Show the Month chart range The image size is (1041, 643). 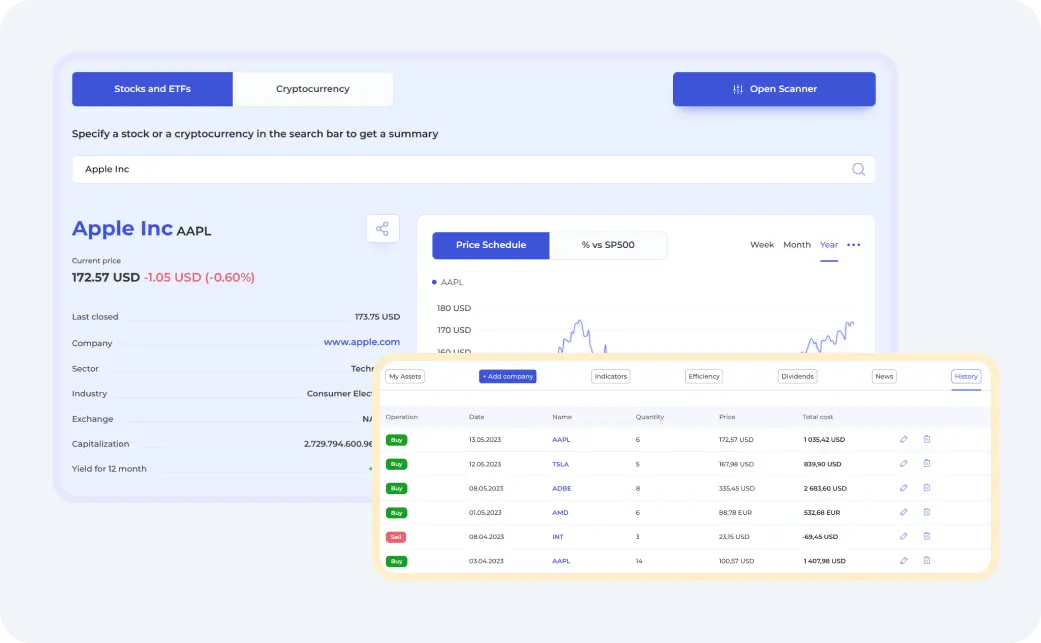[x=797, y=245]
